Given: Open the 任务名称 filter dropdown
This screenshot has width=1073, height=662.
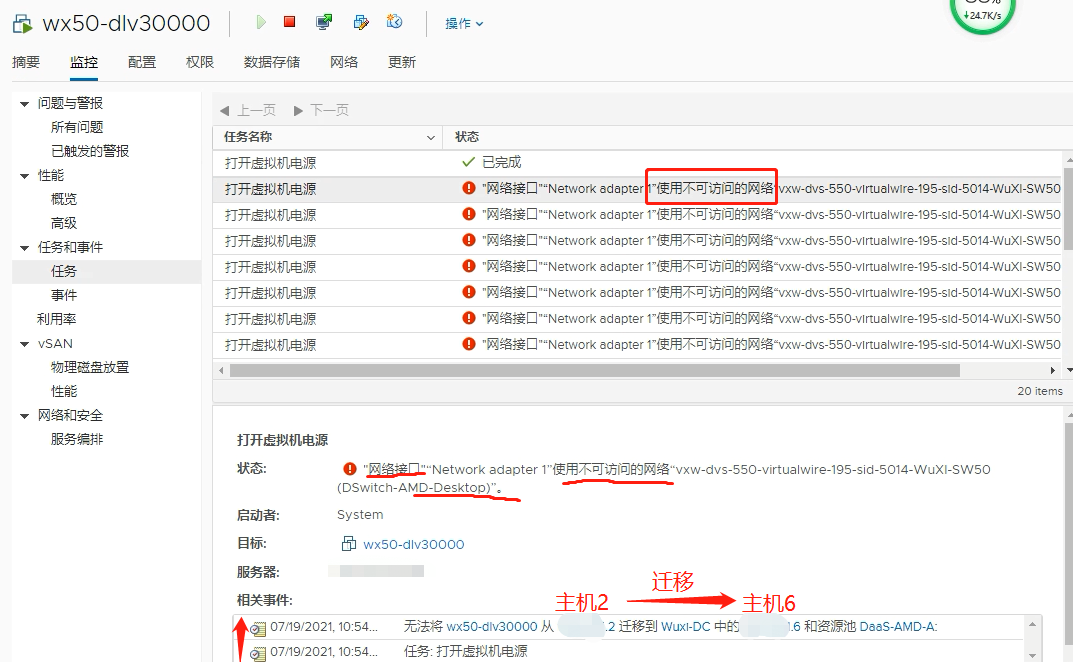Looking at the screenshot, I should 430,137.
